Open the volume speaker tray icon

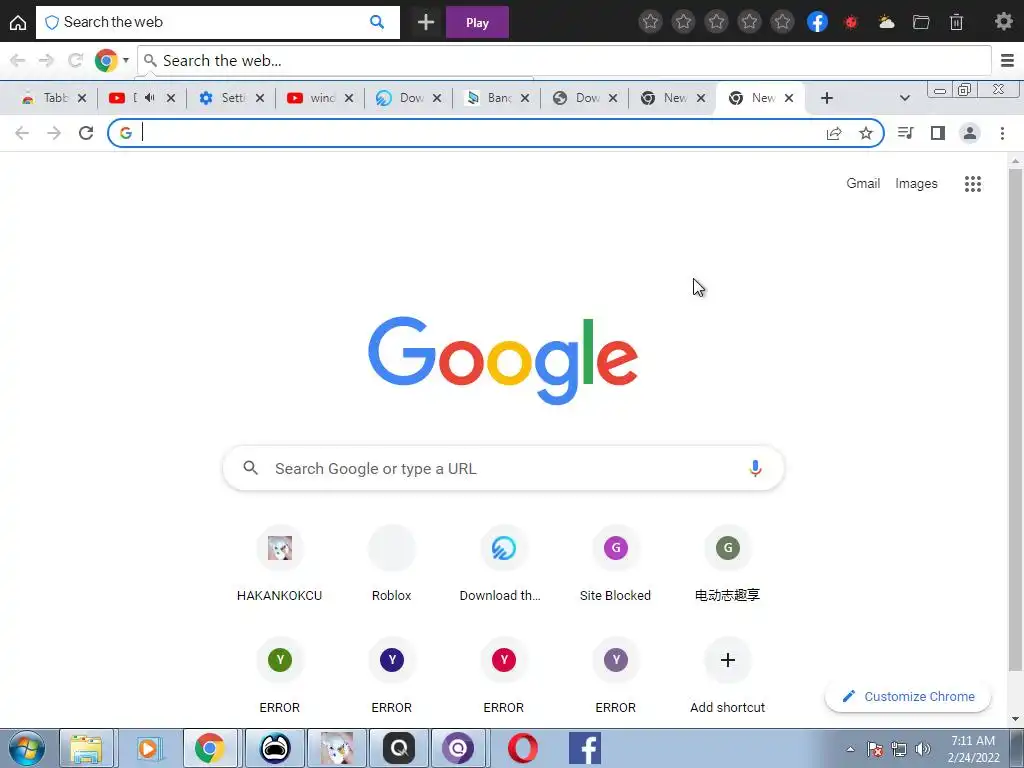click(922, 749)
